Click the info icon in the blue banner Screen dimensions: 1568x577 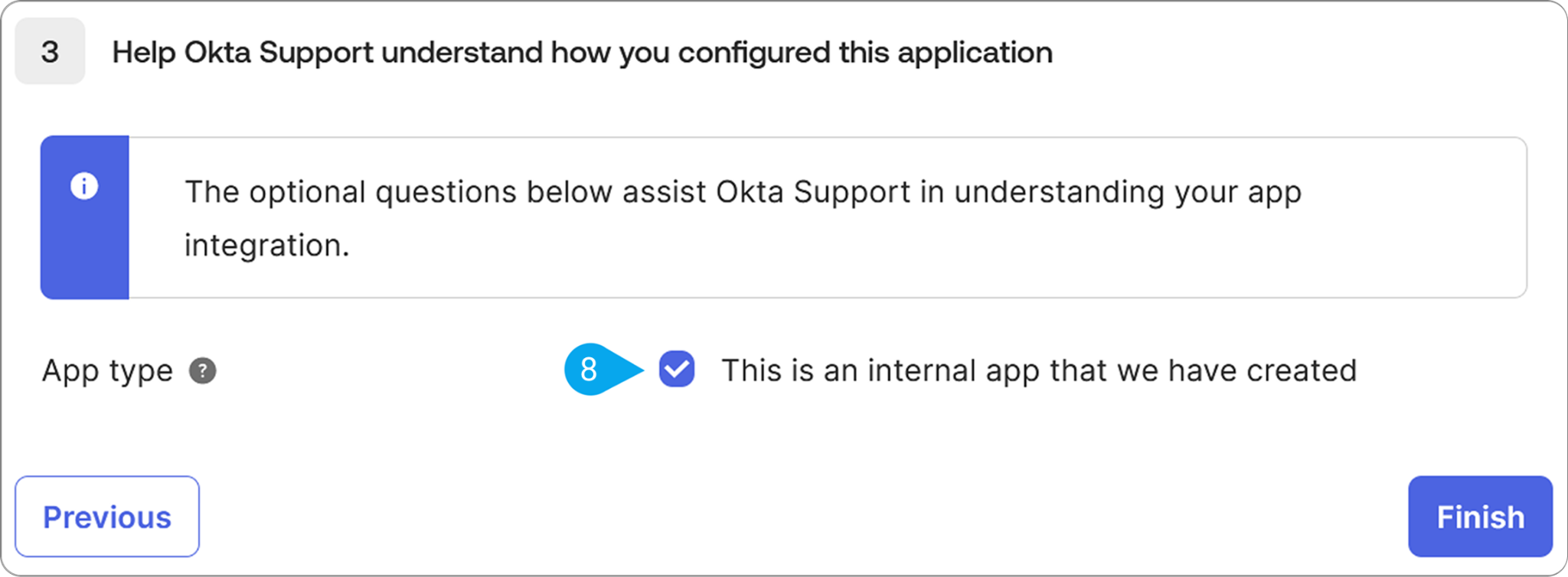pyautogui.click(x=84, y=186)
